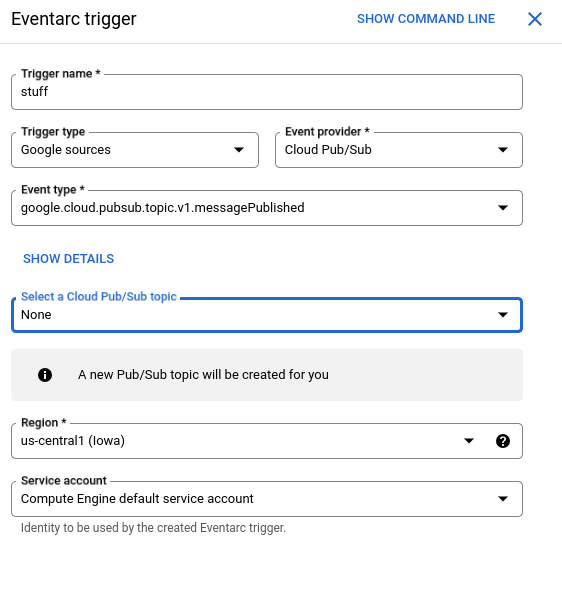Image resolution: width=562 pixels, height=607 pixels.
Task: Click SHOW COMMAND LINE link
Action: pos(426,19)
